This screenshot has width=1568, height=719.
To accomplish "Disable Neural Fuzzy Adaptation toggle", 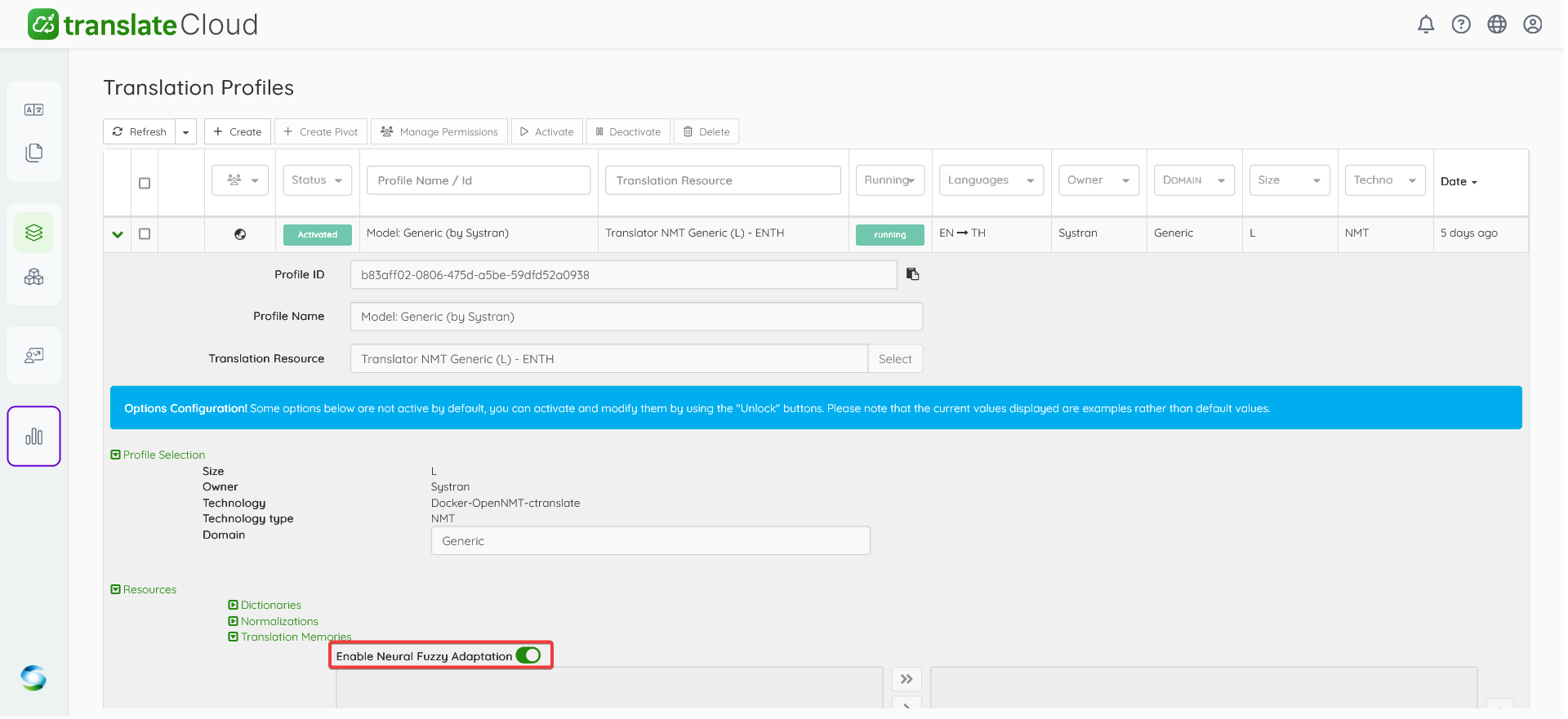I will [528, 655].
